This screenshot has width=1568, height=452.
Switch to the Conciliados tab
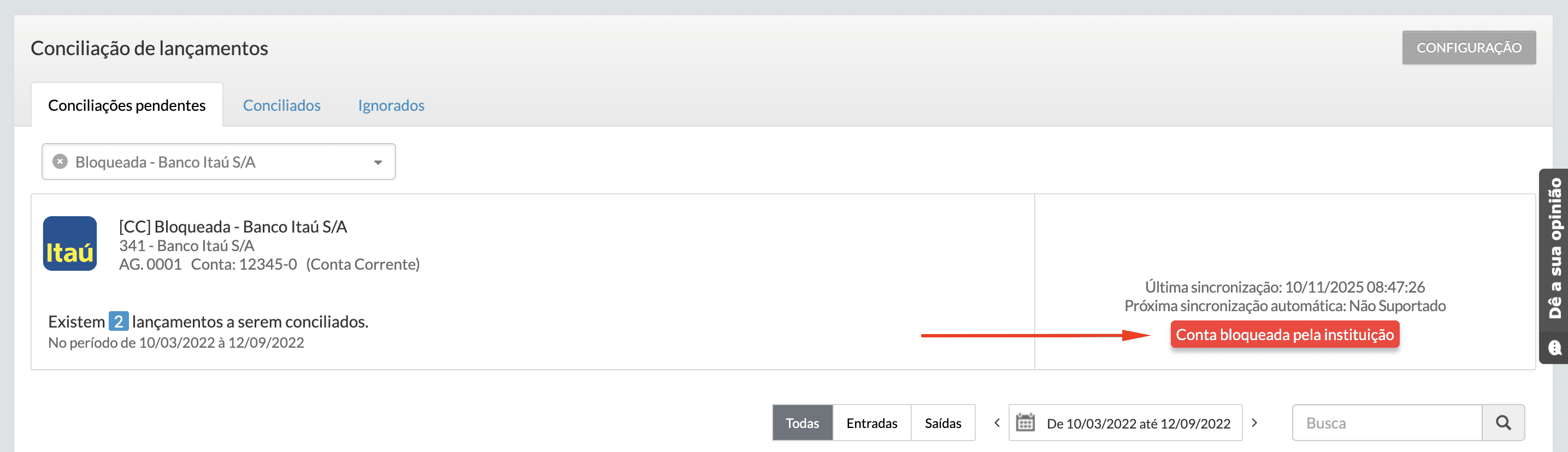point(282,105)
